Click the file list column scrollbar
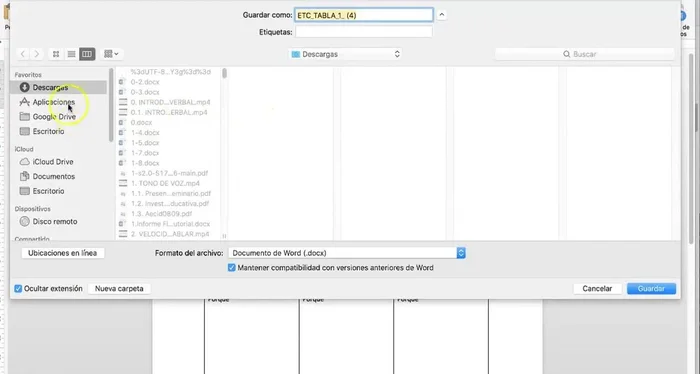700x374 pixels. tap(225, 73)
